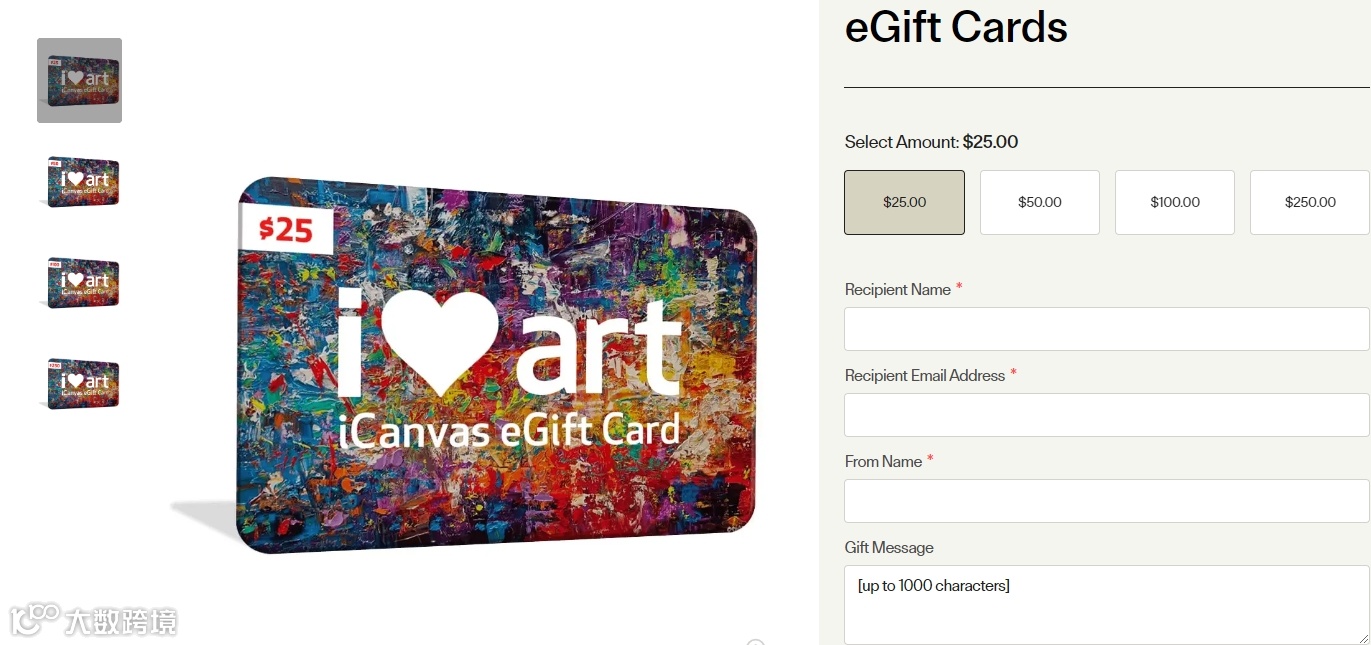This screenshot has height=645, width=1371.
Task: Click the Gift Message text area resize handle
Action: (x=1363, y=638)
